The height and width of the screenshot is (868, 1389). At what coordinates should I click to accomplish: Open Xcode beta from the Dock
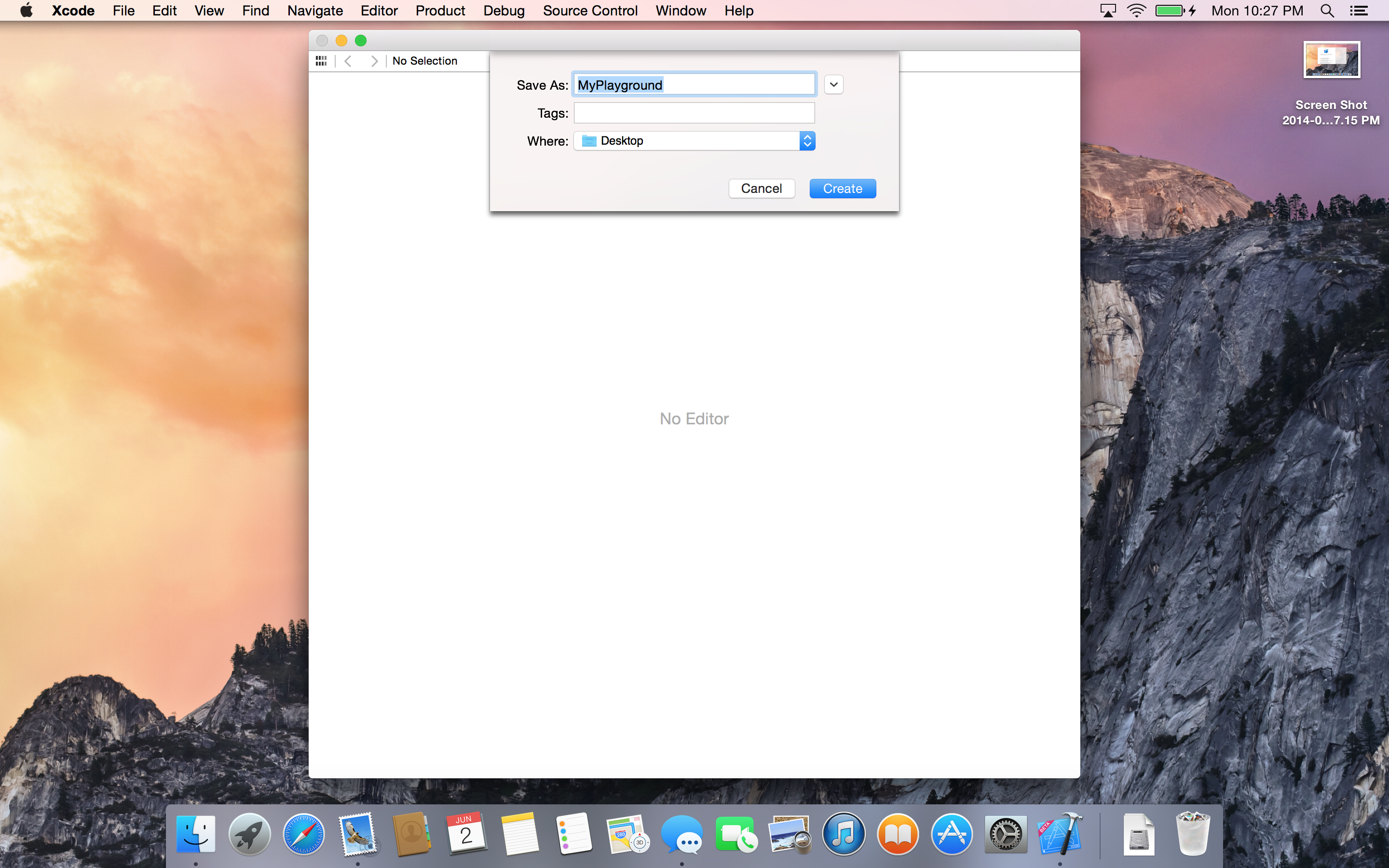[1060, 834]
